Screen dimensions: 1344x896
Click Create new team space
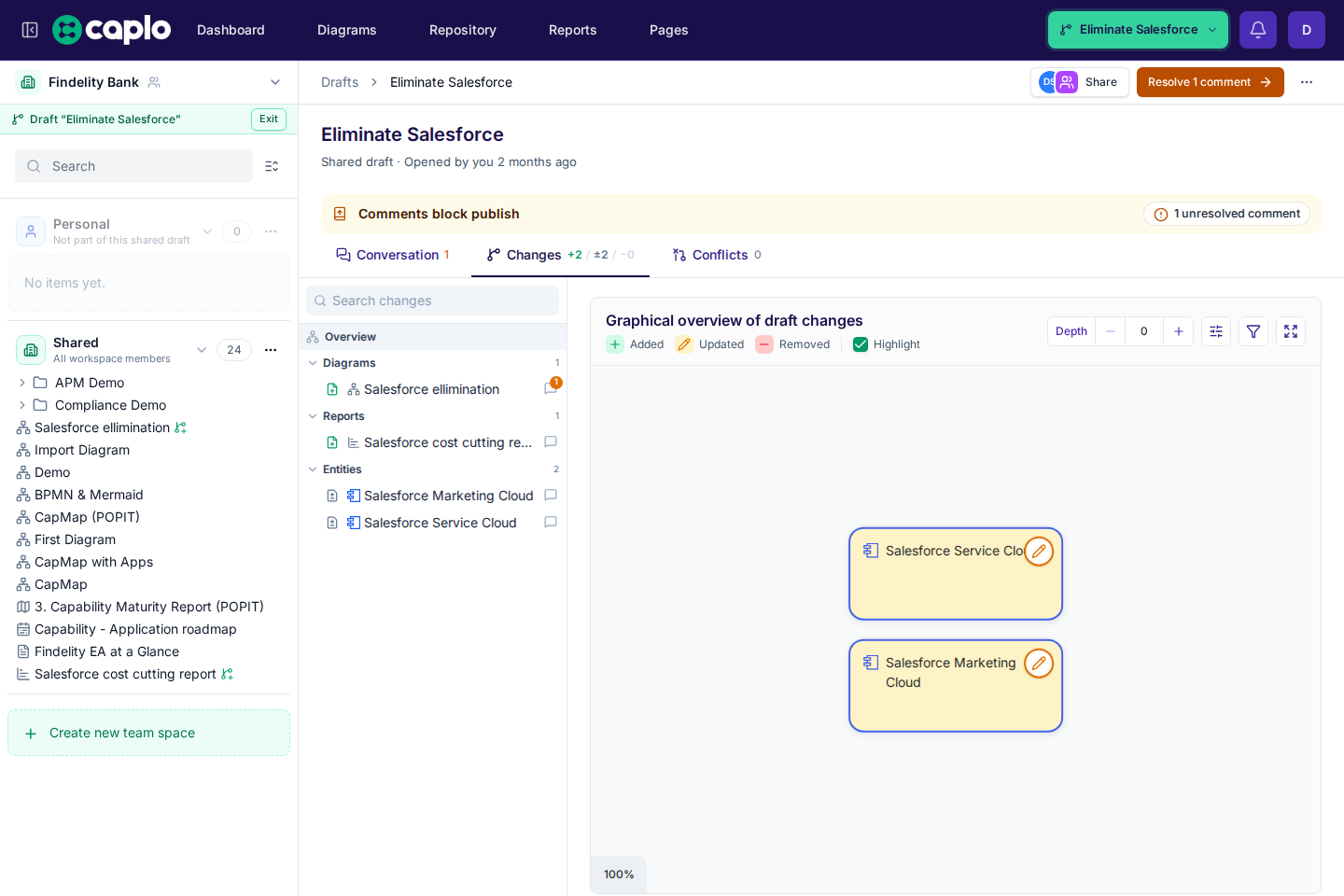149,733
